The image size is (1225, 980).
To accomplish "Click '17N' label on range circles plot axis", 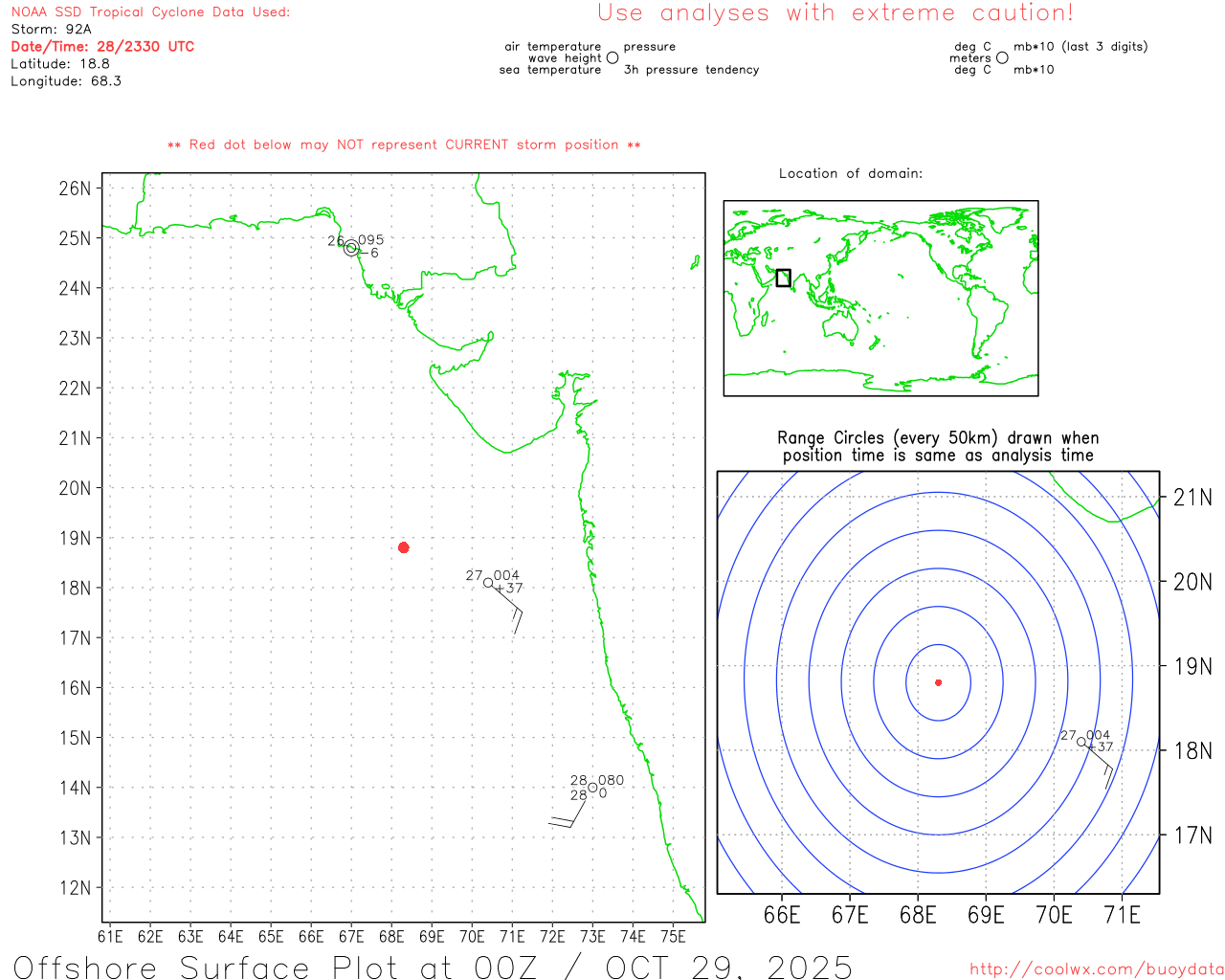I will point(1192,835).
